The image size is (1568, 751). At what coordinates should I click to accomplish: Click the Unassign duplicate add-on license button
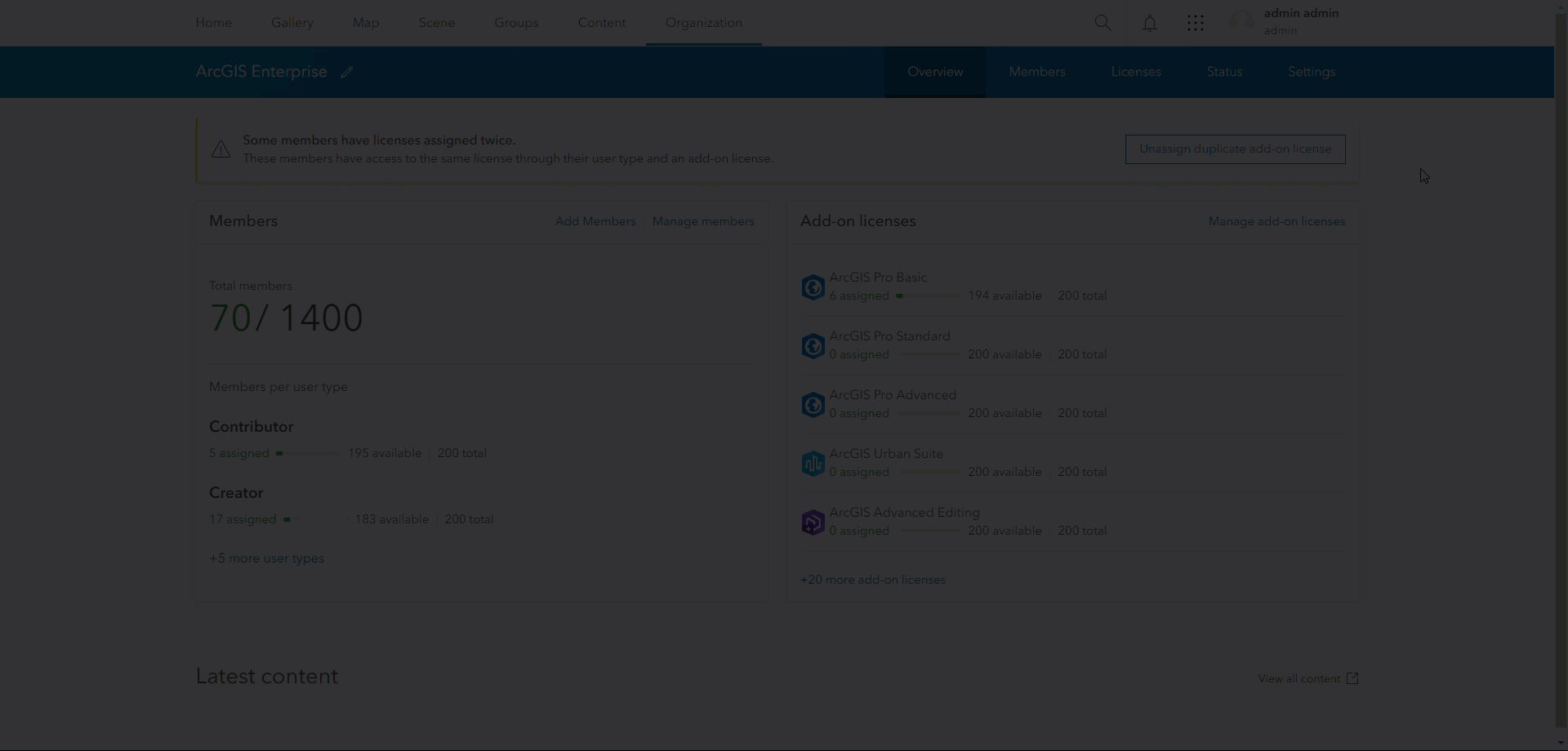click(x=1235, y=149)
